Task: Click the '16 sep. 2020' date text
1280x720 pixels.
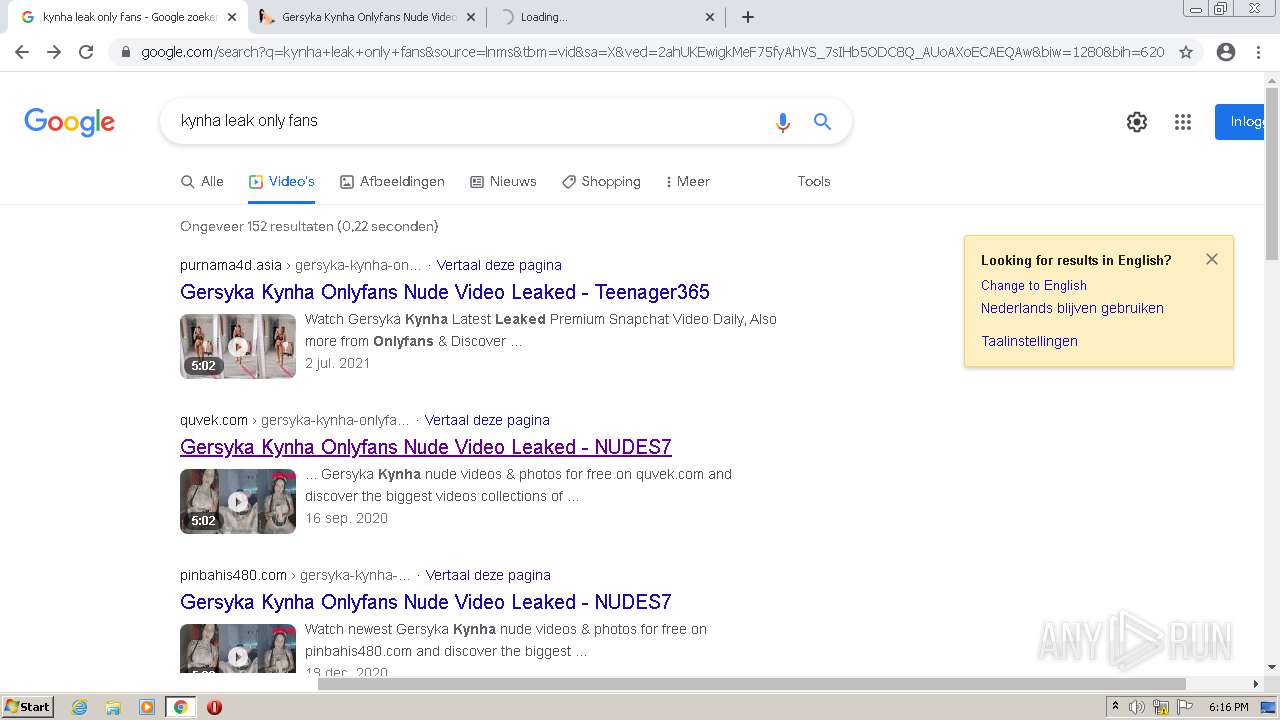Action: tap(346, 519)
